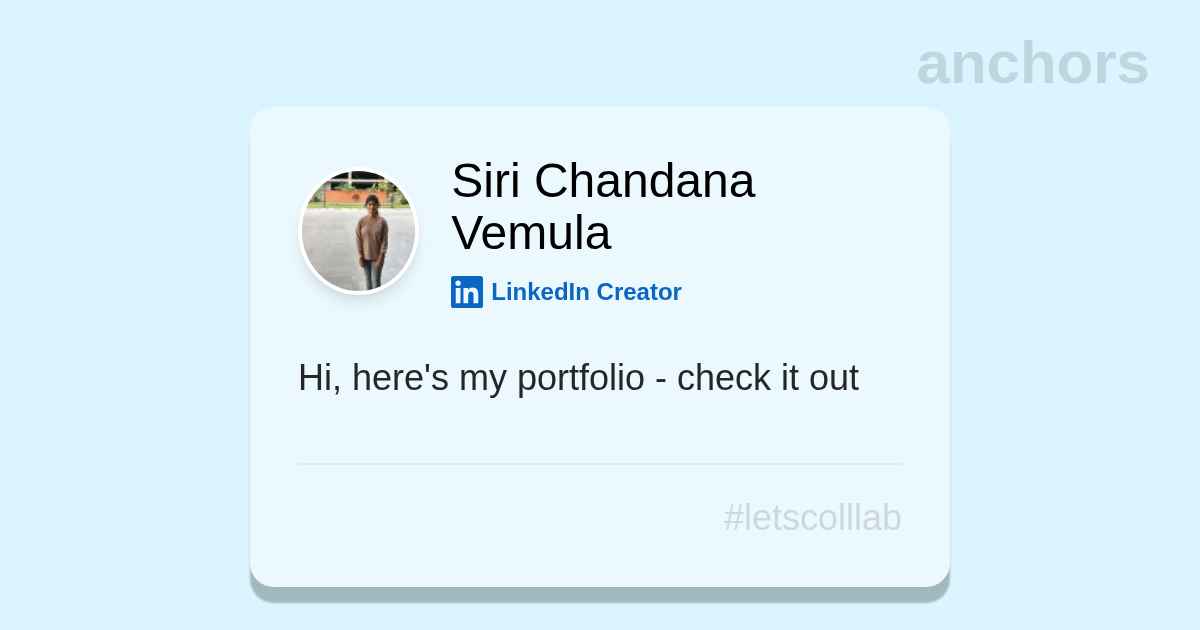Click the word "Chandana" in the name
The width and height of the screenshot is (1200, 630).
pos(644,181)
